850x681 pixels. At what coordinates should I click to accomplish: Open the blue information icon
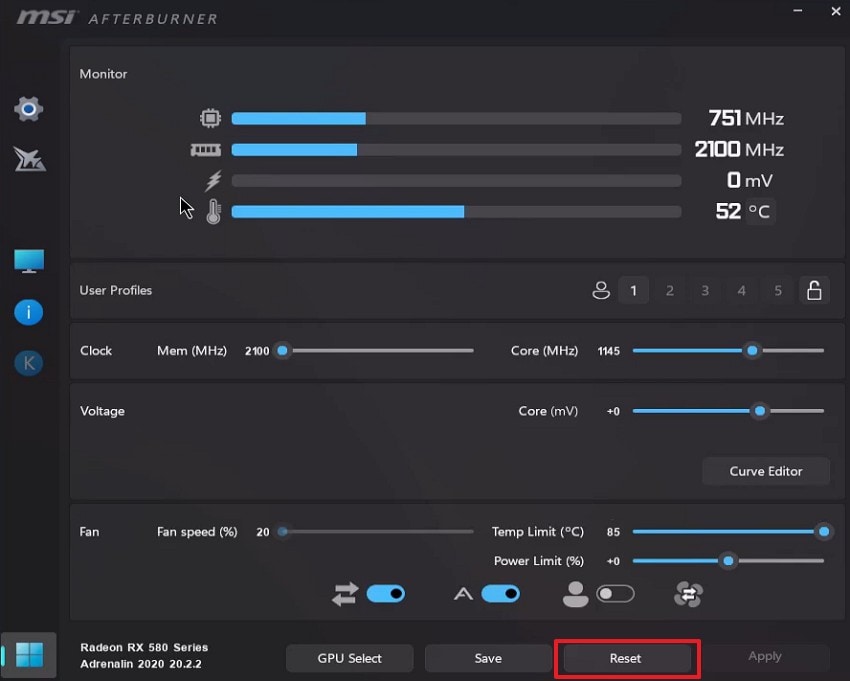pos(29,312)
